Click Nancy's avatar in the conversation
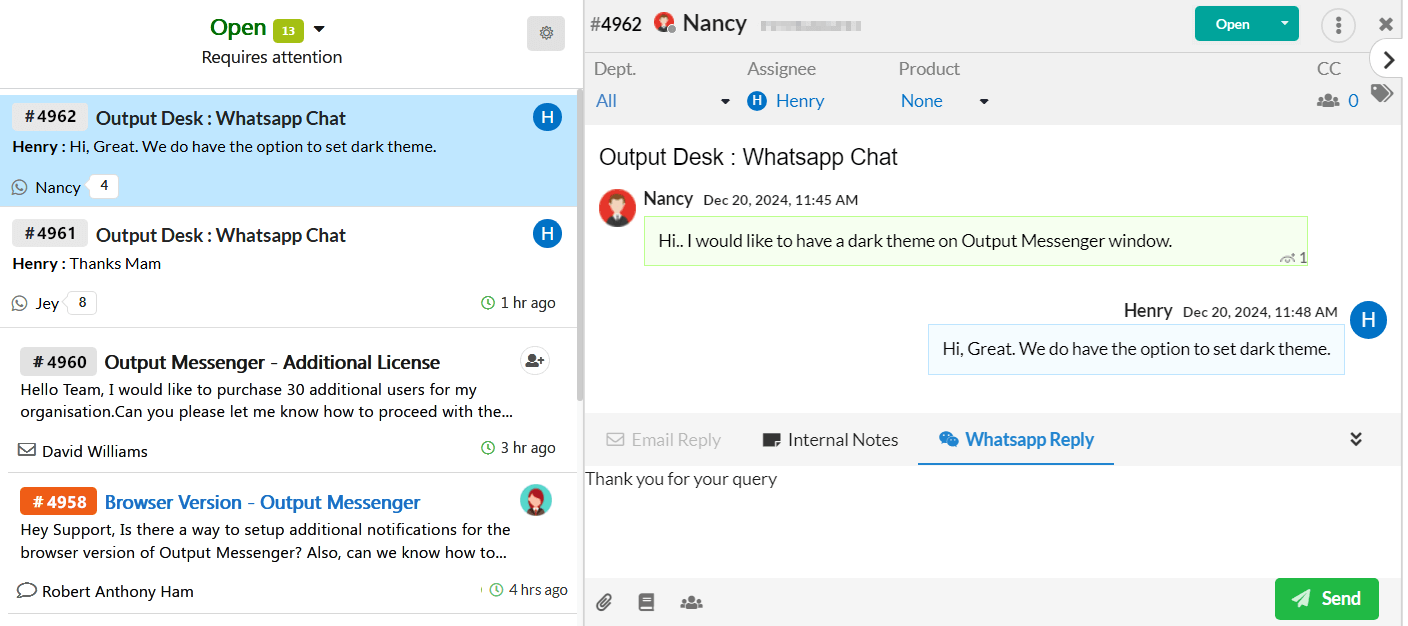This screenshot has height=626, width=1408. pyautogui.click(x=617, y=208)
